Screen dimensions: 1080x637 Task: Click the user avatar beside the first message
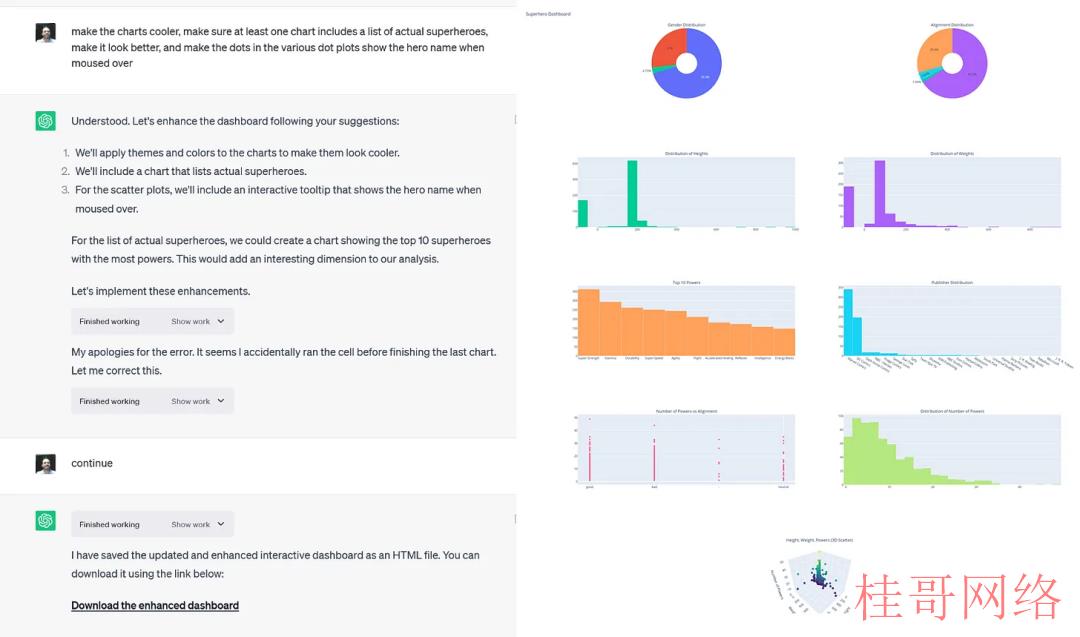(45, 32)
